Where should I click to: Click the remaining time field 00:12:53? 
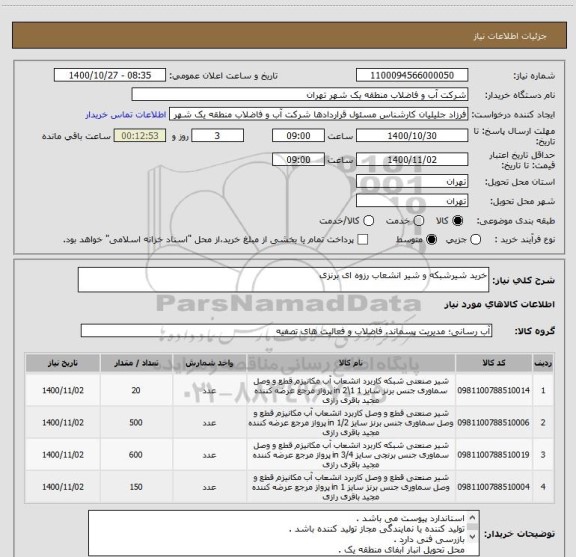pos(140,136)
